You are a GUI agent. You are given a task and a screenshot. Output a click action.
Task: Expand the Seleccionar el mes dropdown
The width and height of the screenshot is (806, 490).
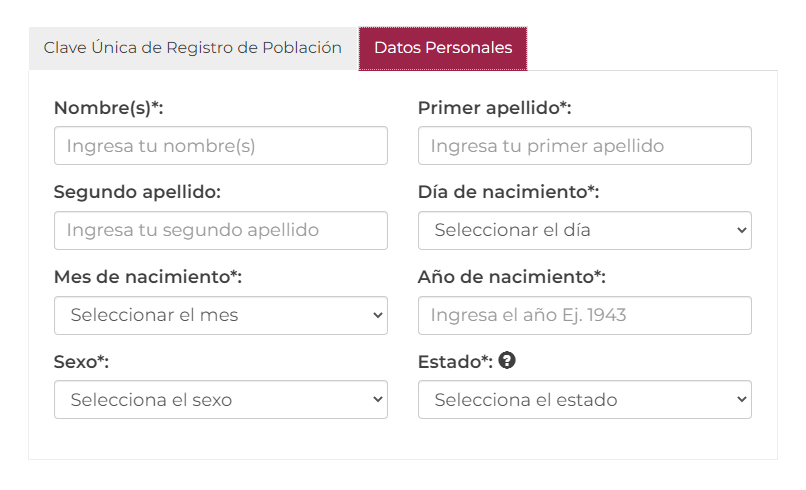221,315
